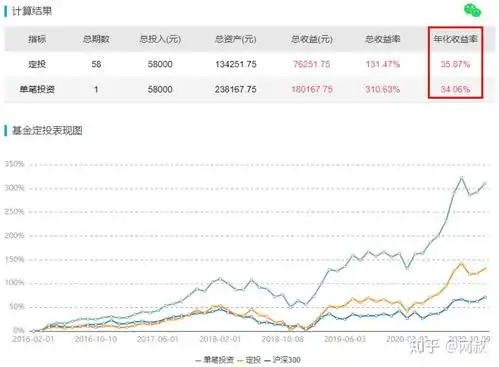Image resolution: width=499 pixels, height=367 pixels.
Task: Click the 2016-10-10 date on the x-axis
Action: click(96, 339)
